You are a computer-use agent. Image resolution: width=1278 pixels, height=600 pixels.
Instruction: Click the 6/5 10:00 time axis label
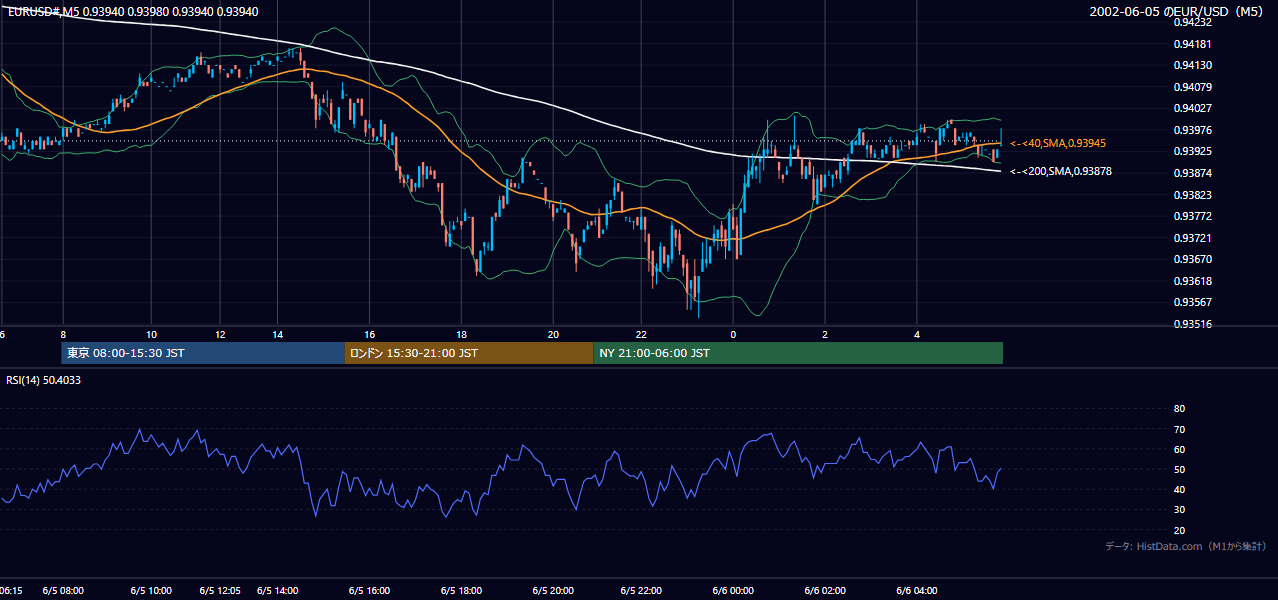[151, 590]
